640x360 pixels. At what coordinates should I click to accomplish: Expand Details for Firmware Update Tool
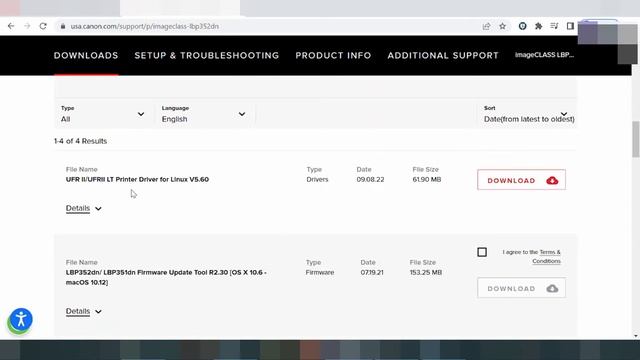pyautogui.click(x=84, y=311)
